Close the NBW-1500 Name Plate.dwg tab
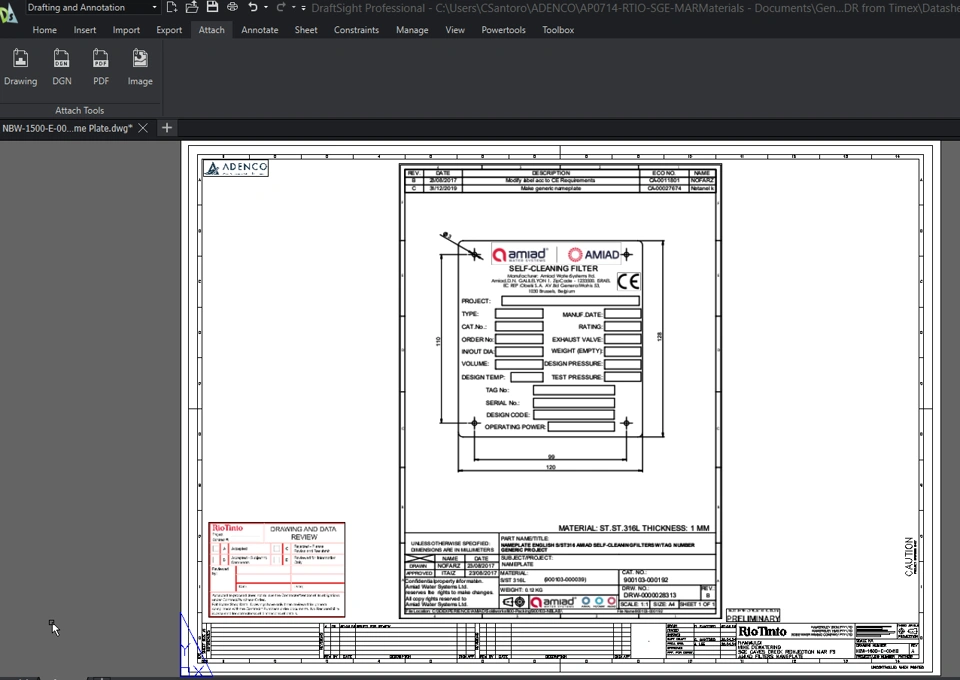The image size is (960, 680). point(143,128)
